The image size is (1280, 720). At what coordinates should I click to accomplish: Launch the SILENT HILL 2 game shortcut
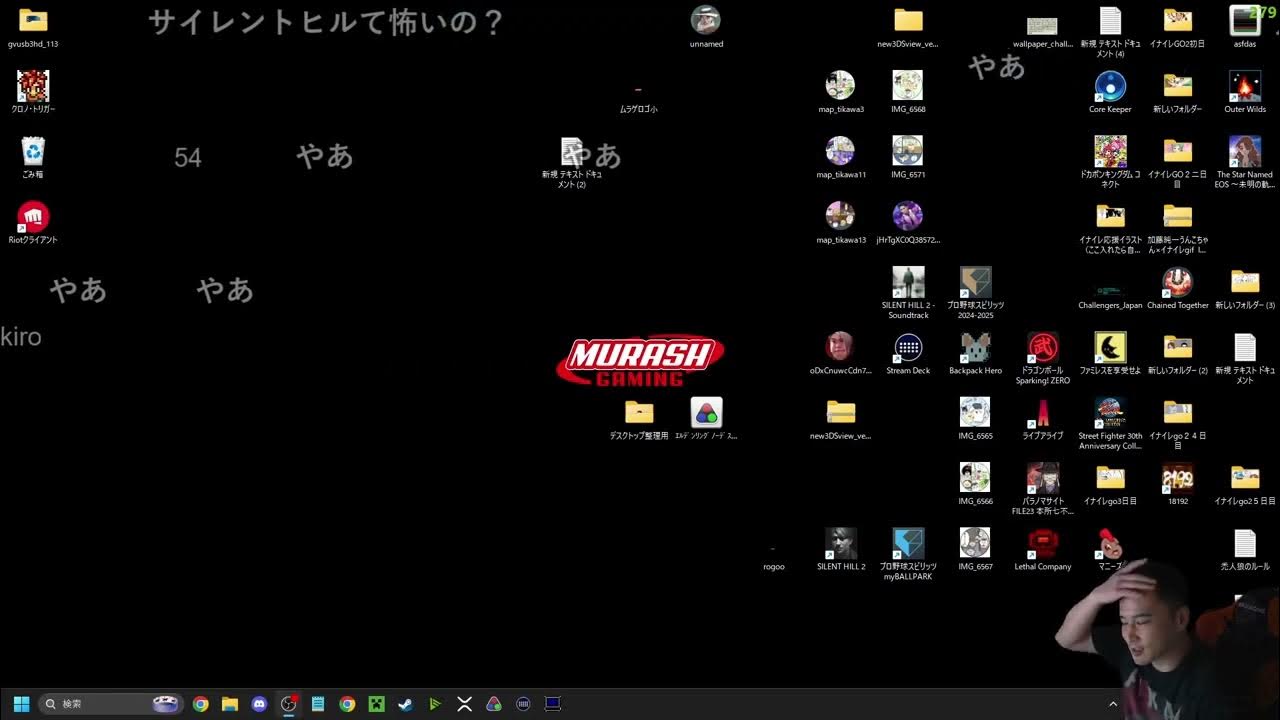[840, 543]
